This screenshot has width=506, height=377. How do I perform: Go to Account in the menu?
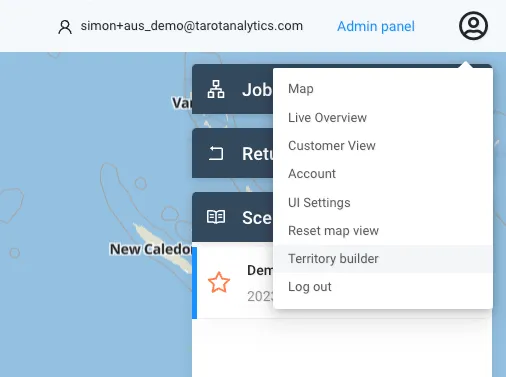(383, 174)
